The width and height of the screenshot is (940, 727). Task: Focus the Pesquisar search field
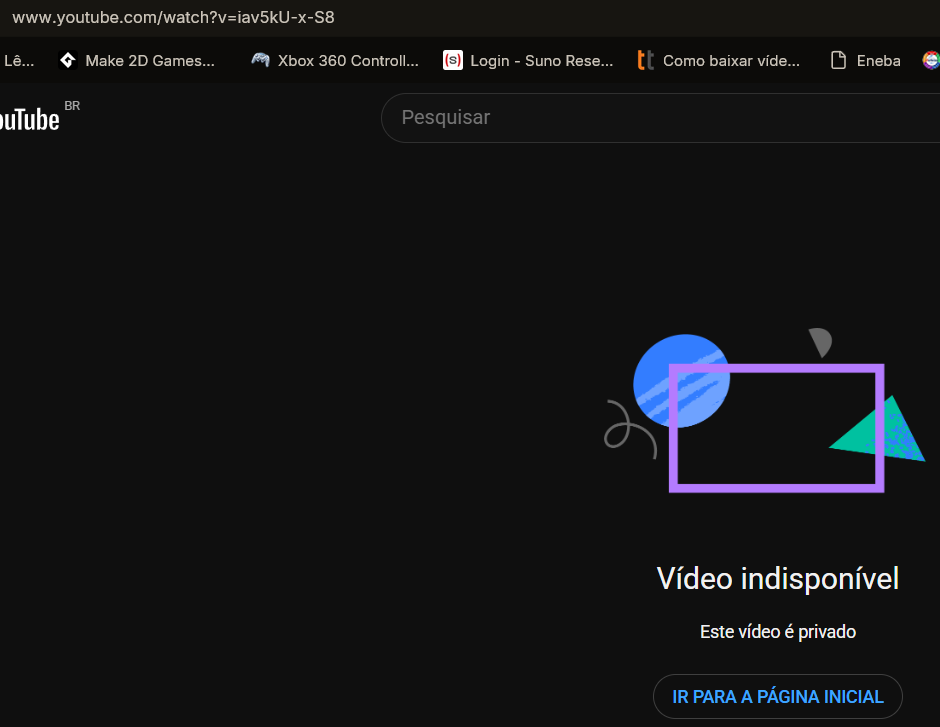[661, 117]
